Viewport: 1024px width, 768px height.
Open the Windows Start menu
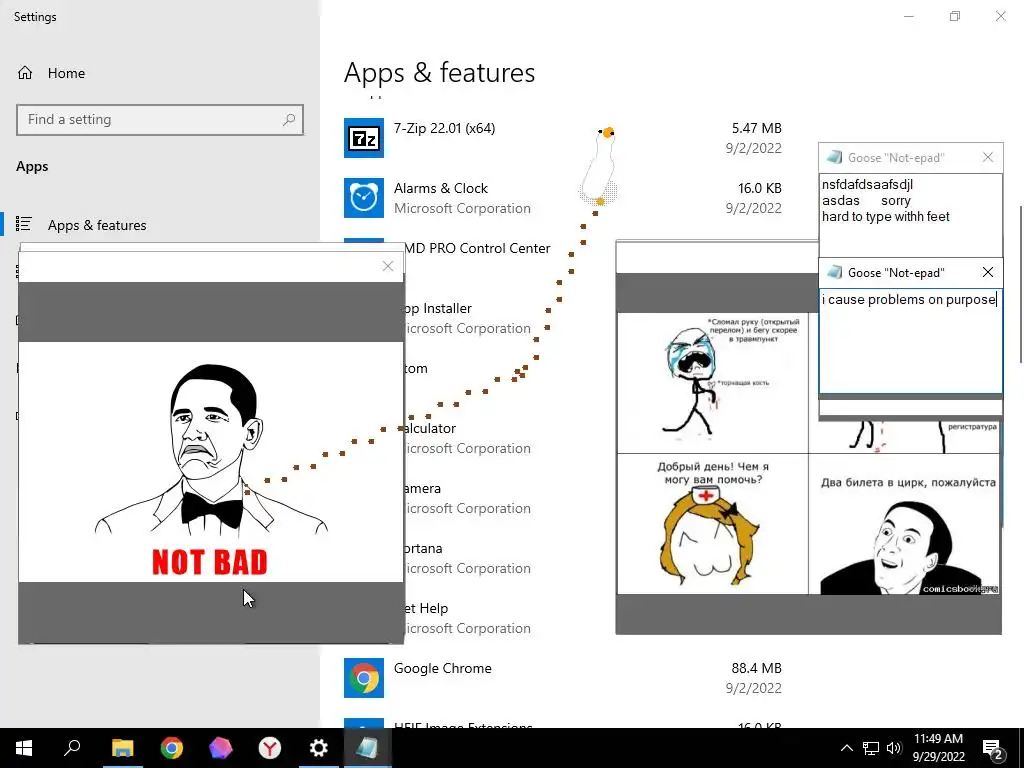[24, 748]
